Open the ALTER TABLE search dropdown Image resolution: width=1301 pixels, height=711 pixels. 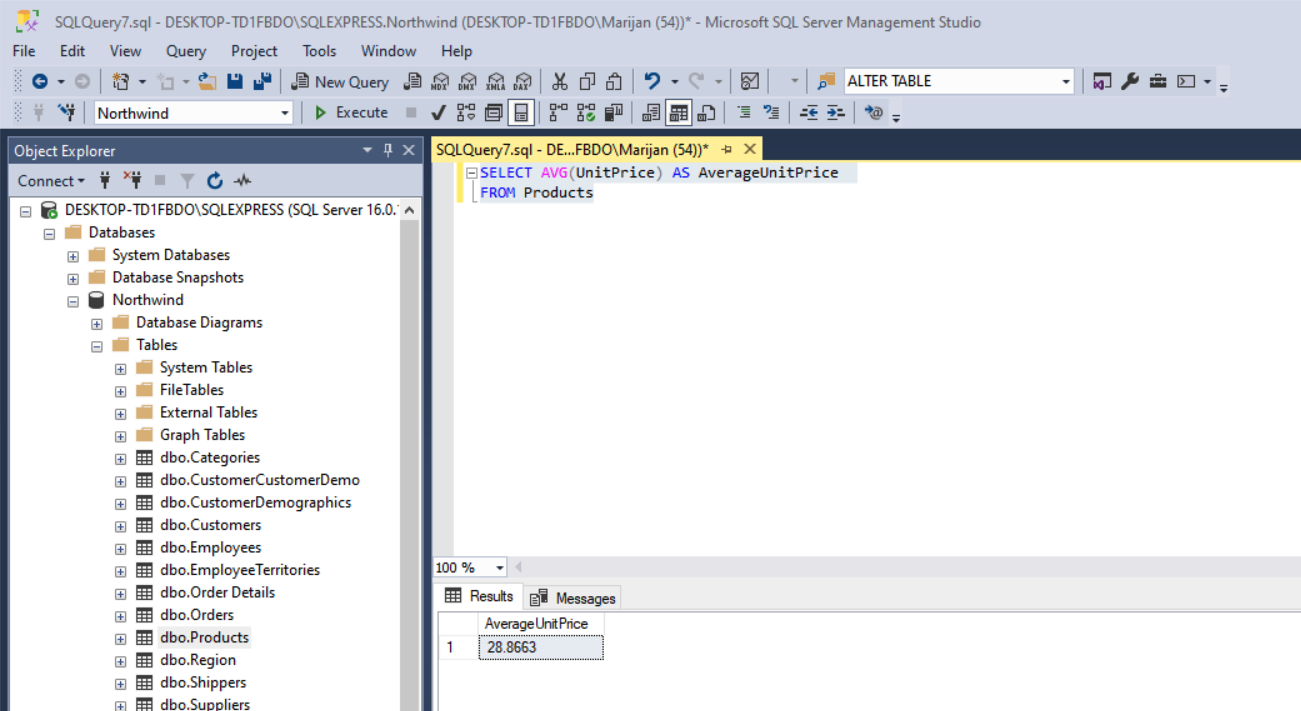pyautogui.click(x=1066, y=82)
